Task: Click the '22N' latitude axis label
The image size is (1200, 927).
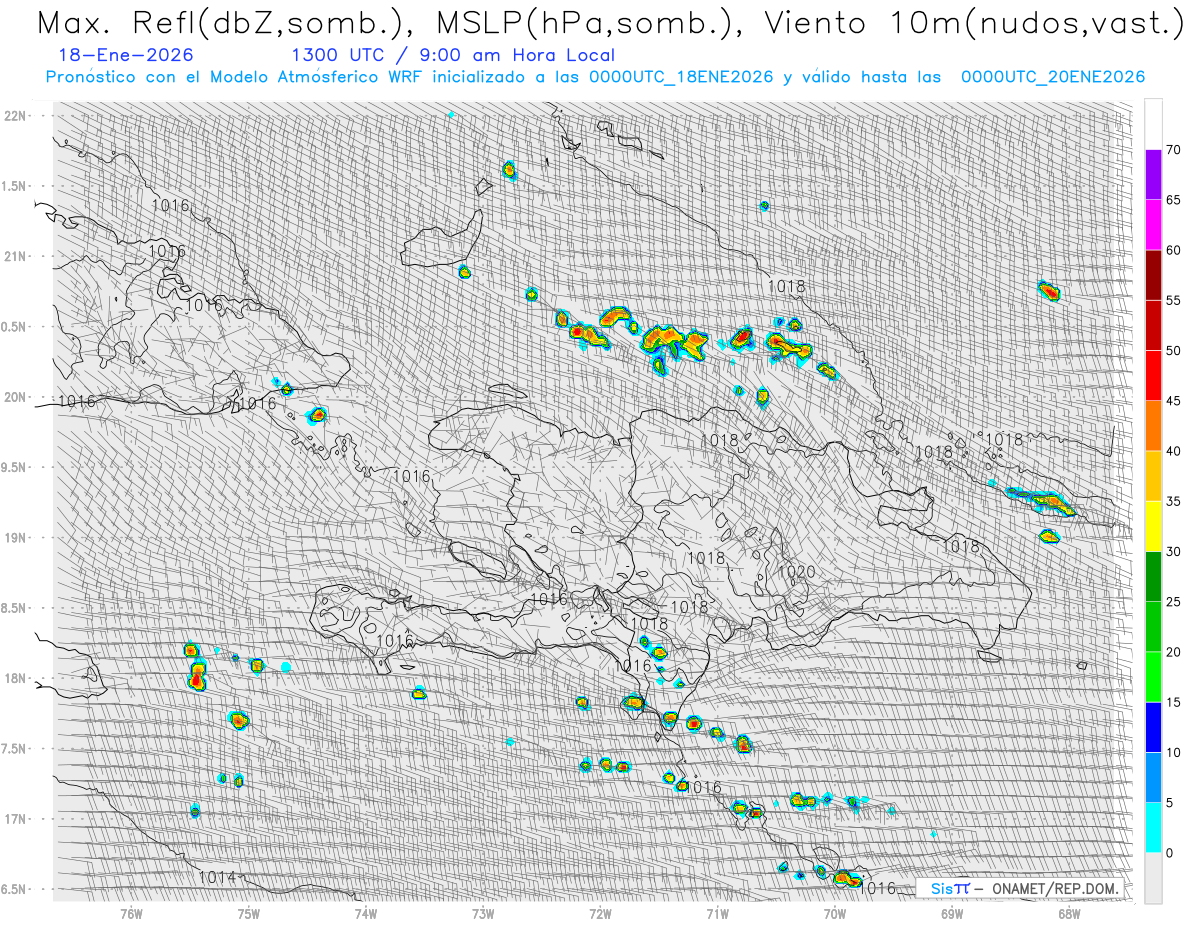Action: click(x=15, y=115)
